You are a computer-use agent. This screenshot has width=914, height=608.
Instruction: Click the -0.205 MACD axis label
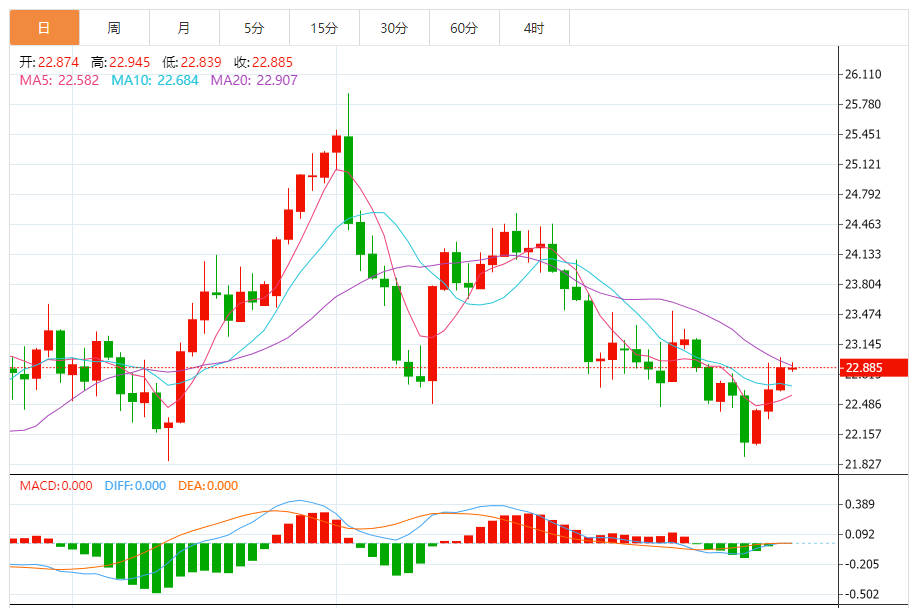[860, 564]
